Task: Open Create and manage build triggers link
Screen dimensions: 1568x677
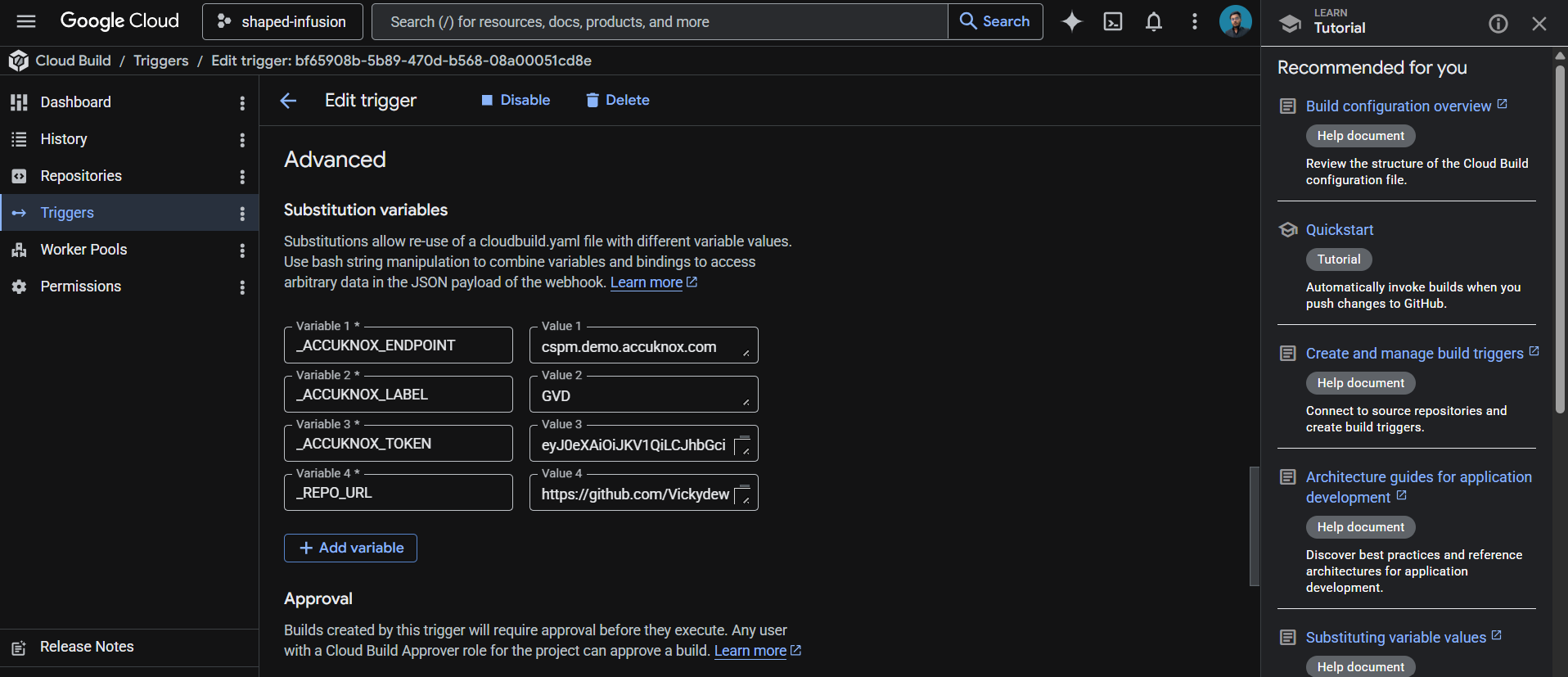Action: point(1422,354)
